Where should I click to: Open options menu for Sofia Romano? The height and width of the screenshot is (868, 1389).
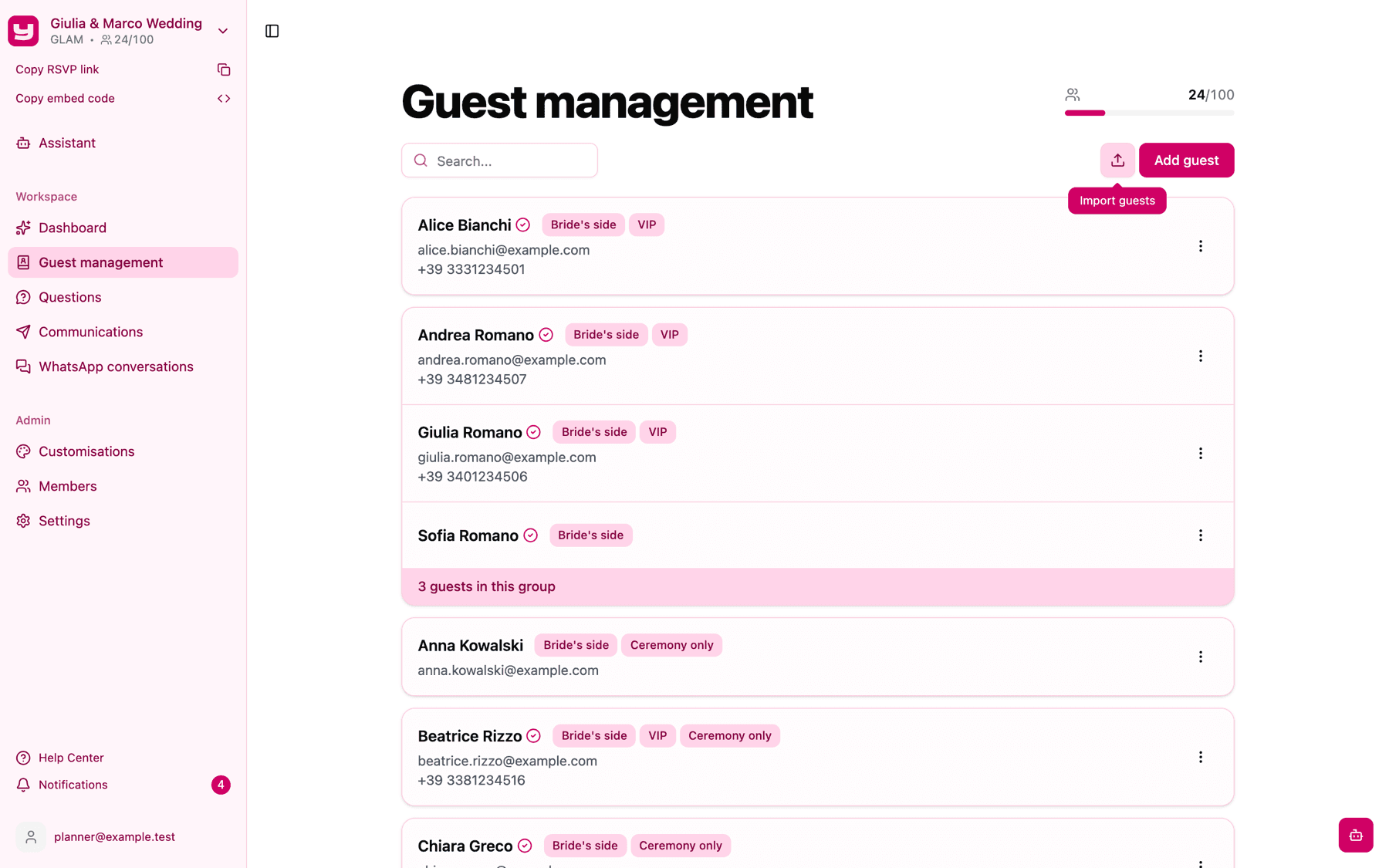(x=1201, y=535)
